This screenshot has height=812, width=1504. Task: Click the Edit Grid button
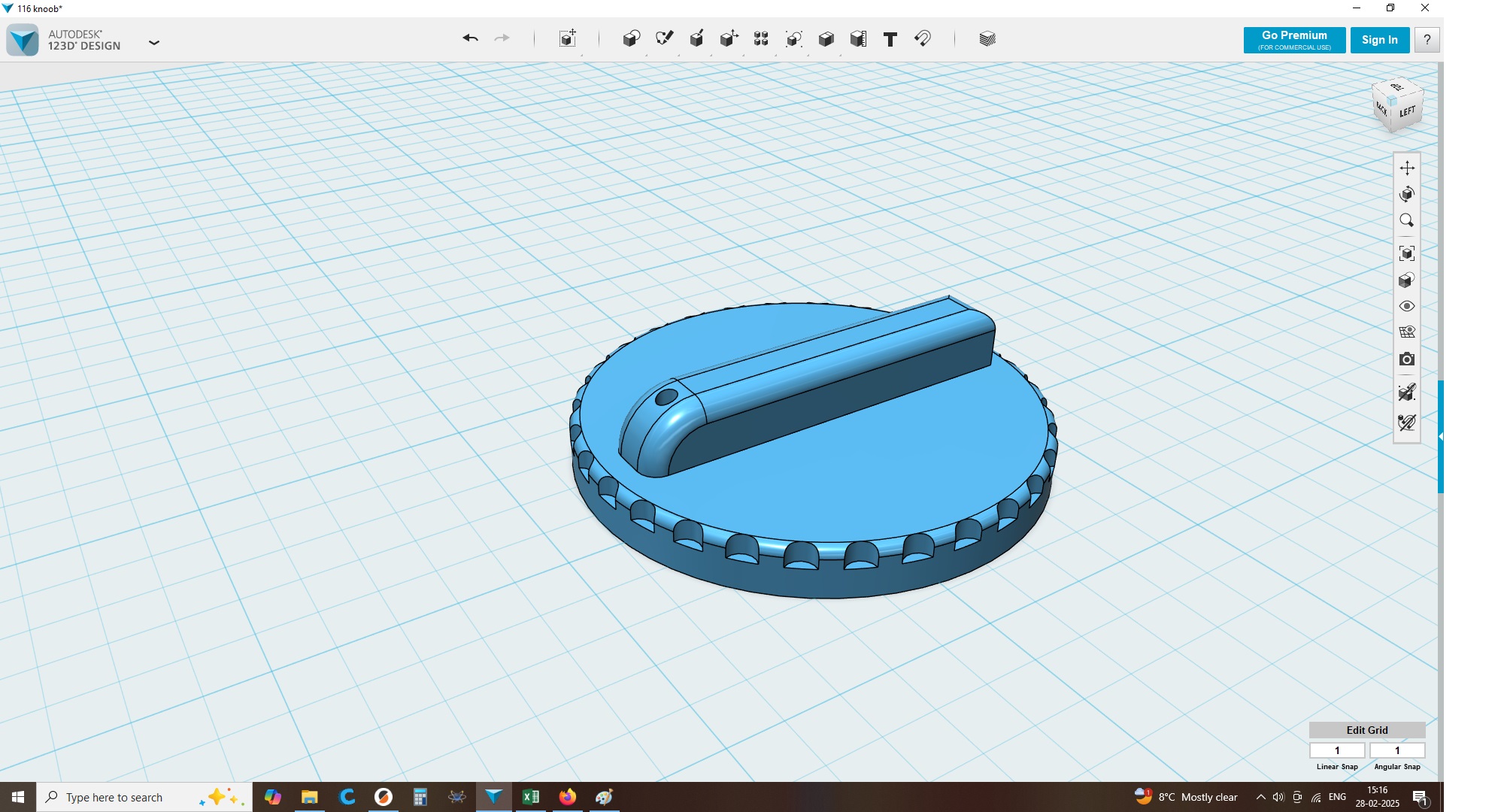(x=1366, y=730)
